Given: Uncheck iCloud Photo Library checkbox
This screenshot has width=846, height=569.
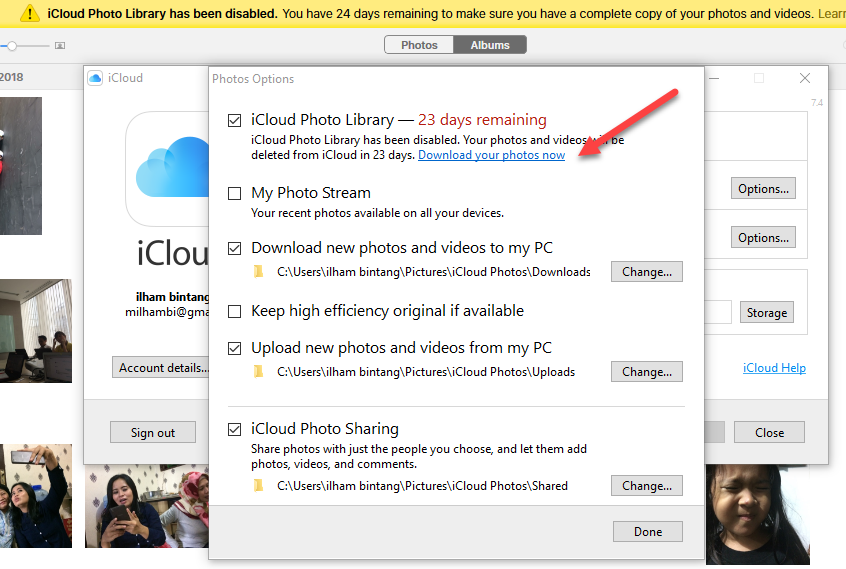Looking at the screenshot, I should tap(235, 120).
